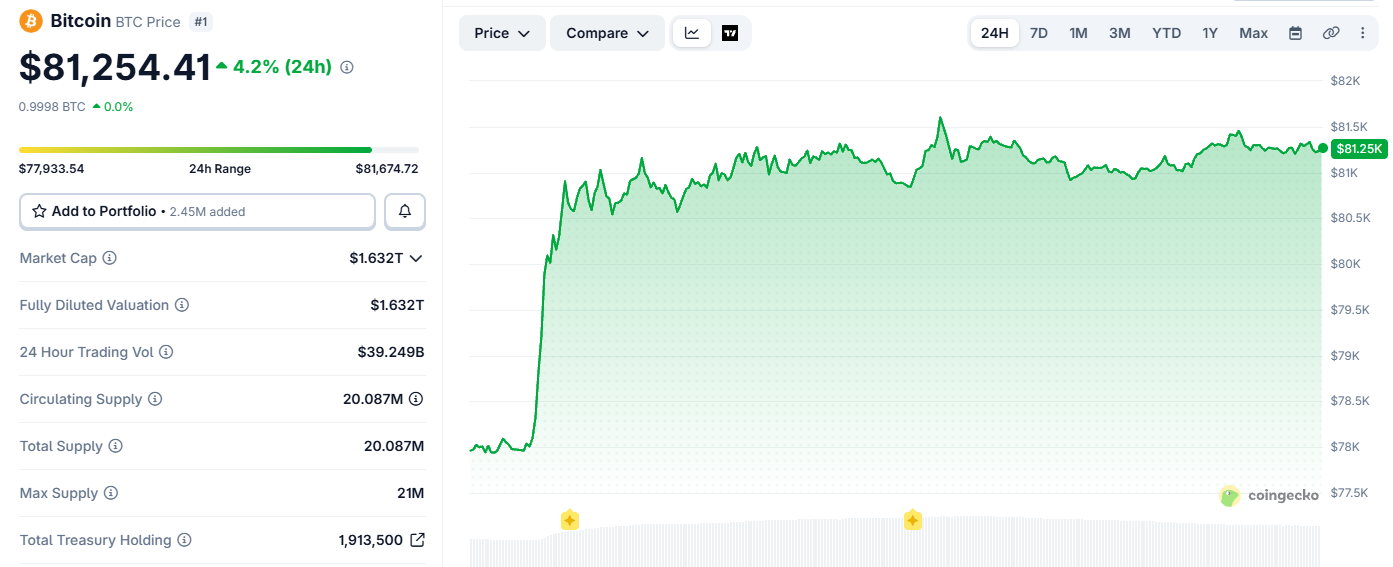The width and height of the screenshot is (1393, 567).
Task: Click the 21M max supply value
Action: 410,493
